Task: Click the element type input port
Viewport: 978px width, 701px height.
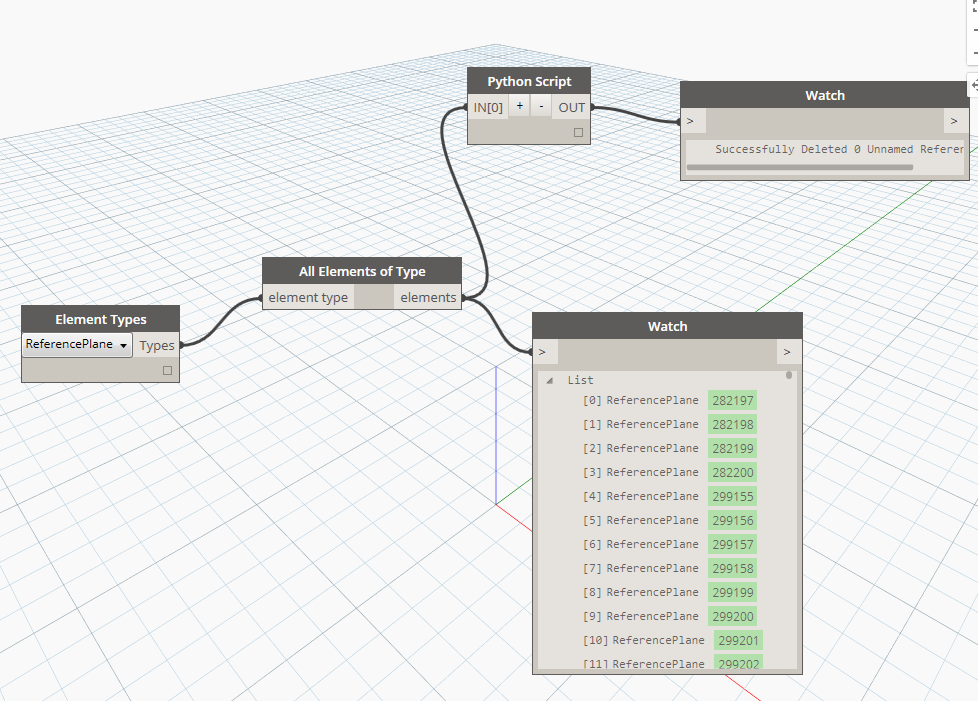Action: click(x=308, y=297)
